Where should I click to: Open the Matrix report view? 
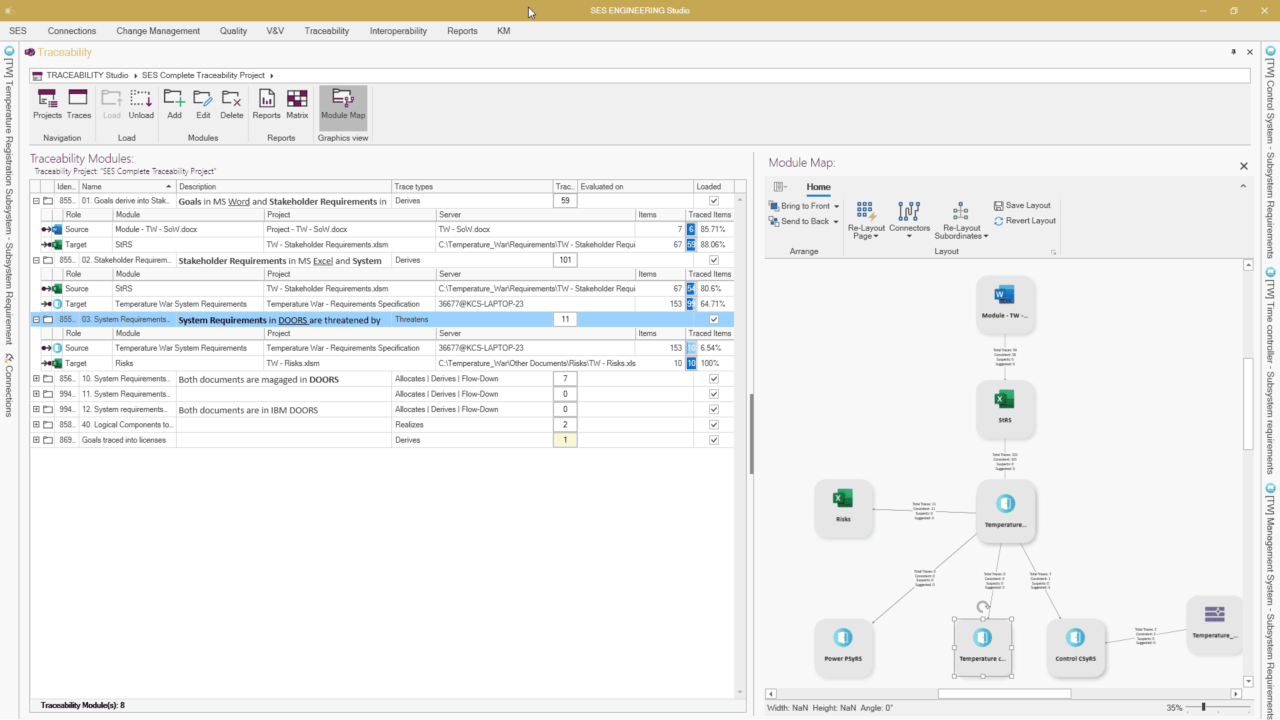296,103
